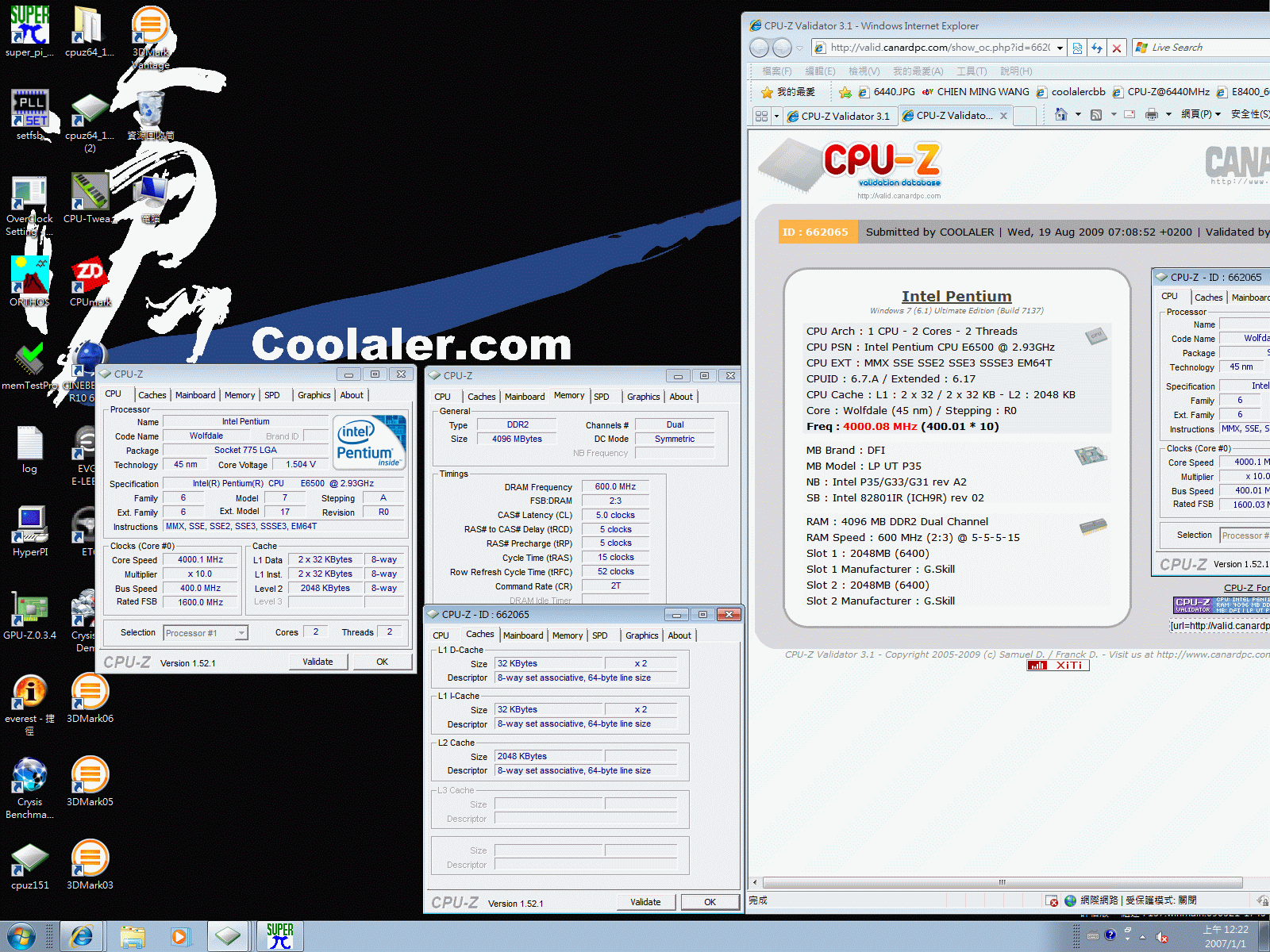Open the ORTHOS desktop shortcut

click(x=29, y=282)
